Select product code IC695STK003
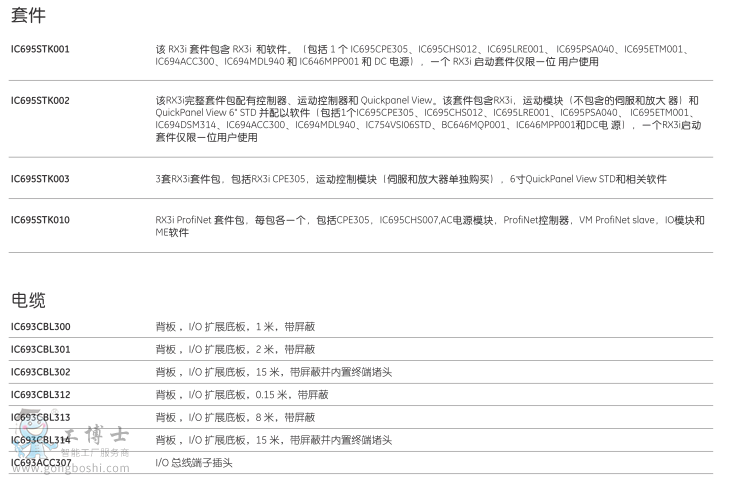Image resolution: width=739 pixels, height=488 pixels. (x=40, y=179)
